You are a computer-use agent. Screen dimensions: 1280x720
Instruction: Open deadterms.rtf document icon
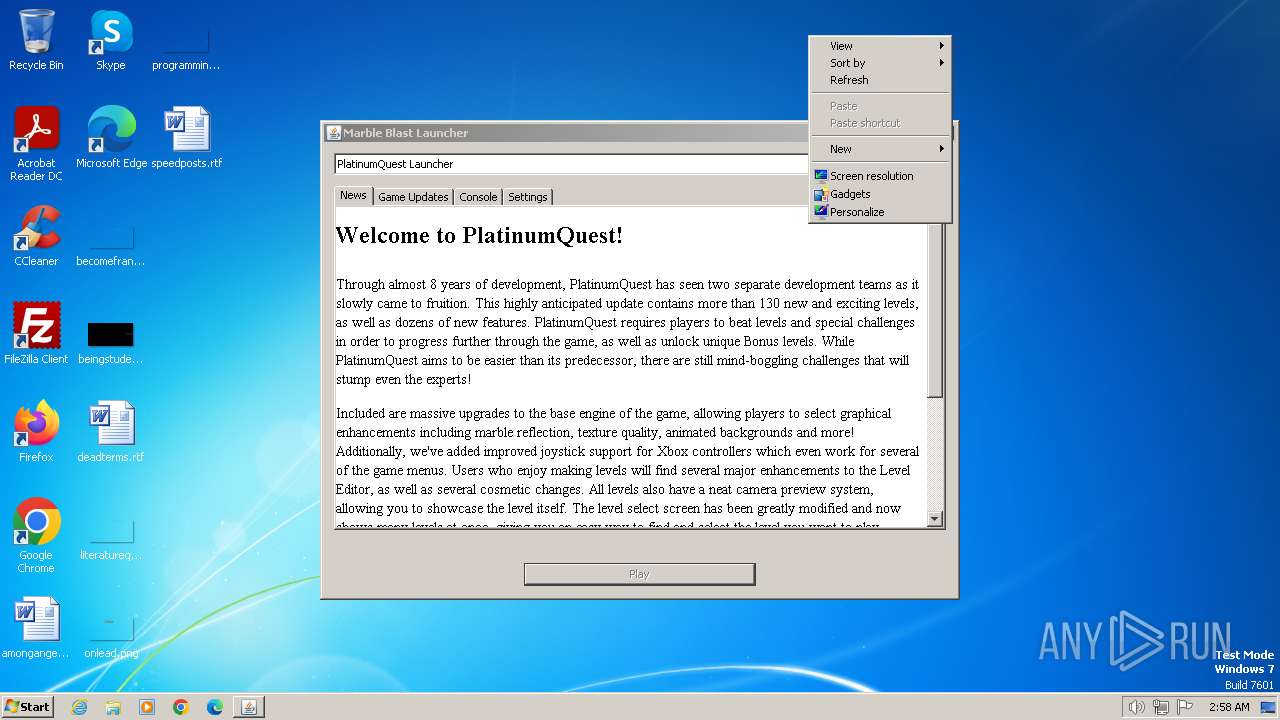(x=111, y=431)
